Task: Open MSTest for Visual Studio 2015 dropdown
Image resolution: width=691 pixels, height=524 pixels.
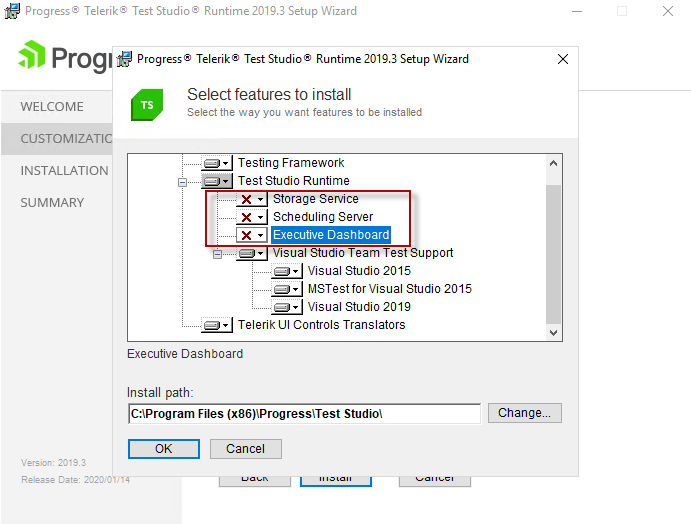Action: click(x=286, y=289)
